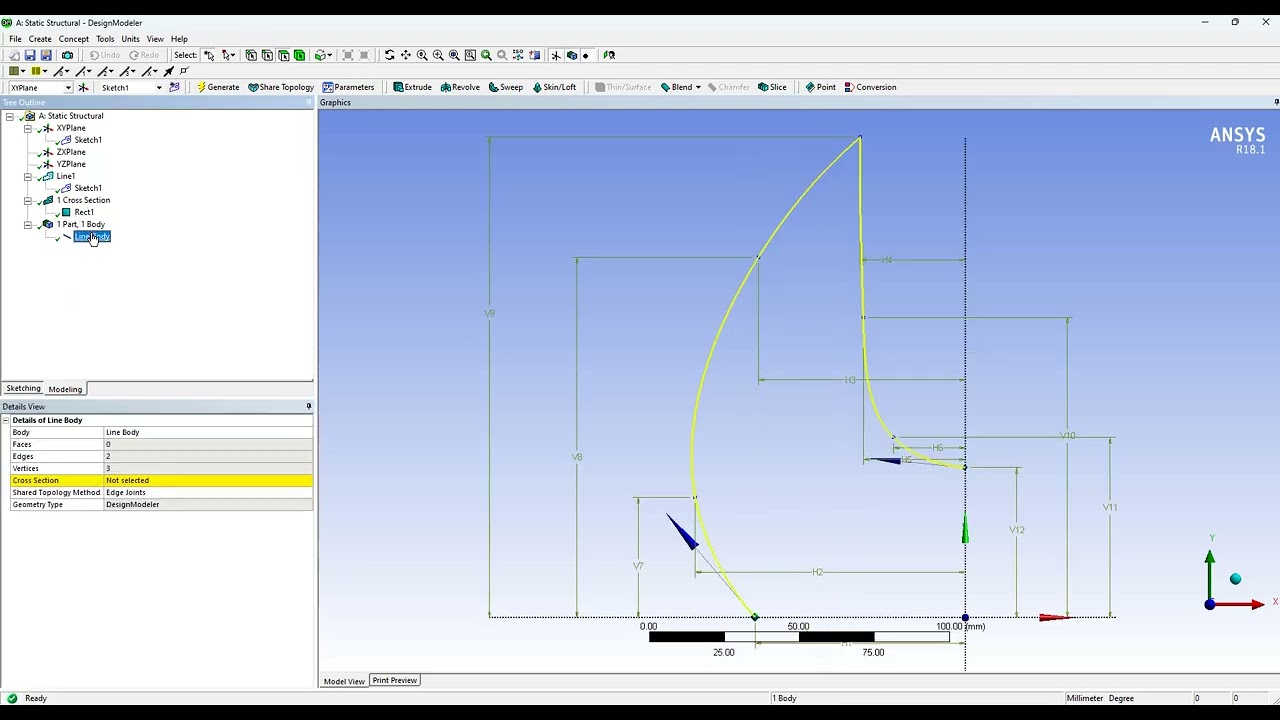1280x720 pixels.
Task: Open the Concept menu
Action: (x=74, y=39)
